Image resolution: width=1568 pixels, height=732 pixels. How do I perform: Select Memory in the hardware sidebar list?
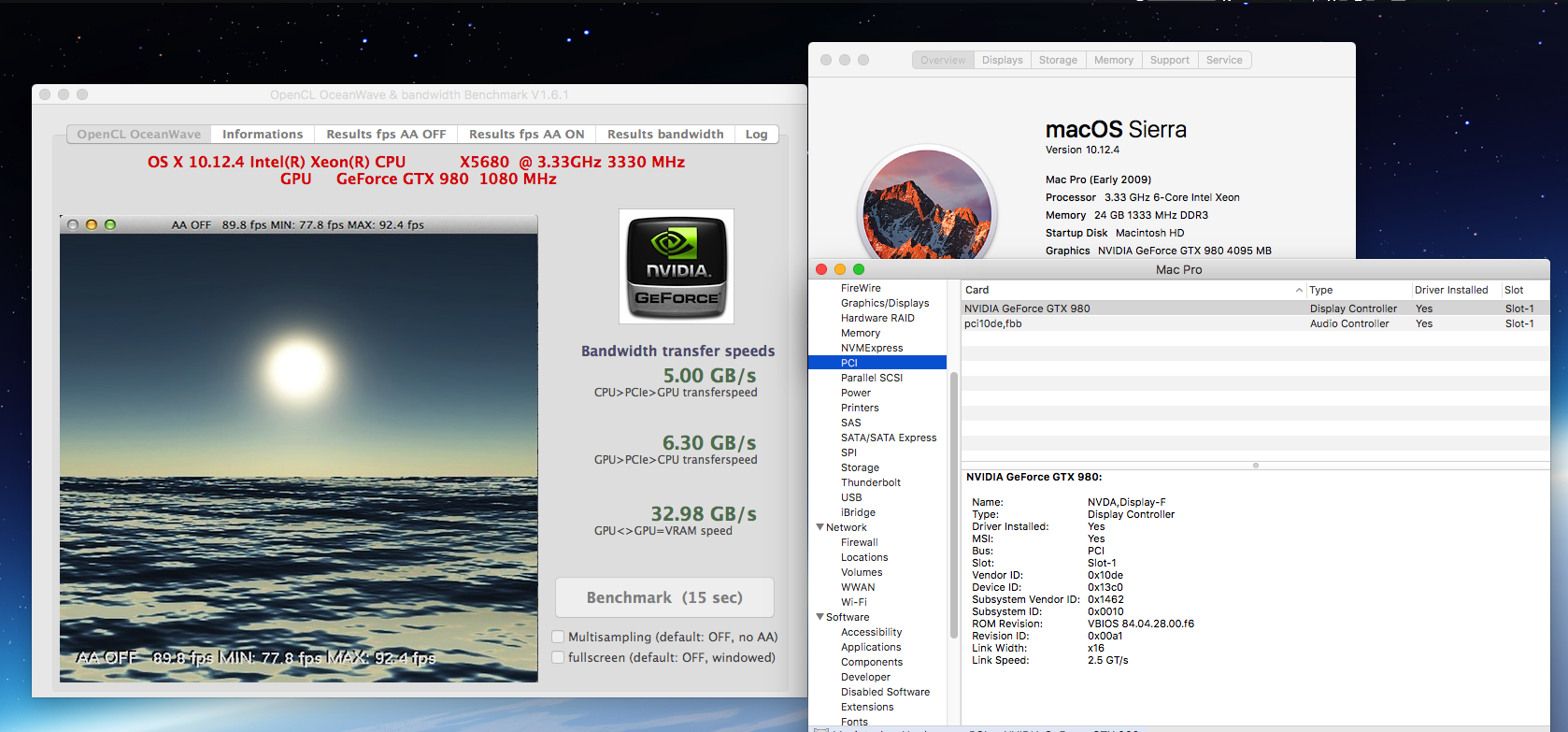[x=861, y=333]
